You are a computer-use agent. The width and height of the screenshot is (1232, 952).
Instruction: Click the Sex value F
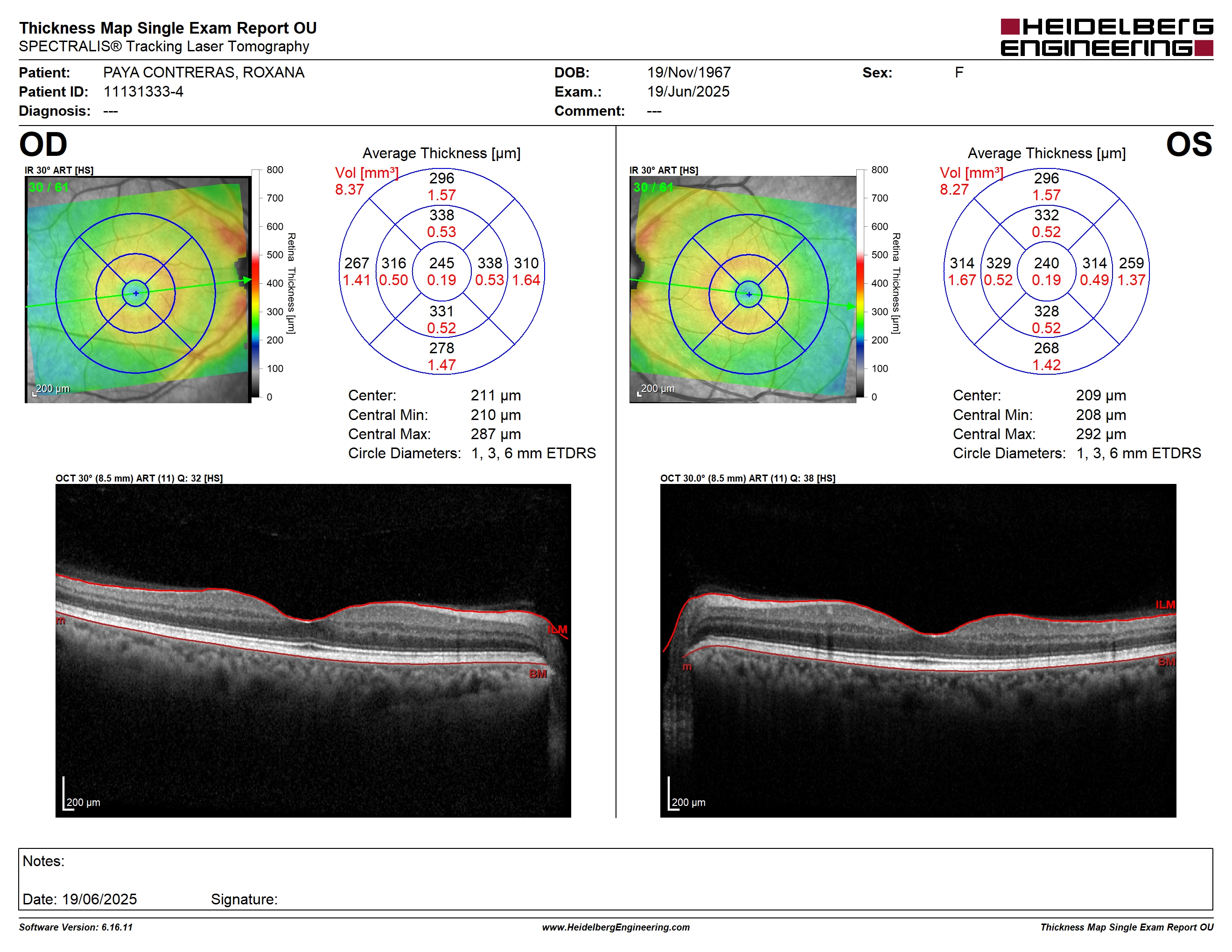(959, 72)
